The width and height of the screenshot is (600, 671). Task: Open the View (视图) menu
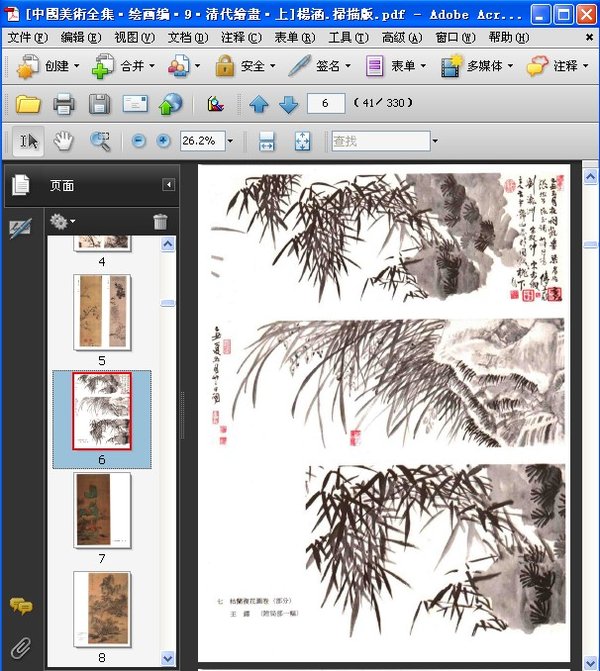coord(134,38)
